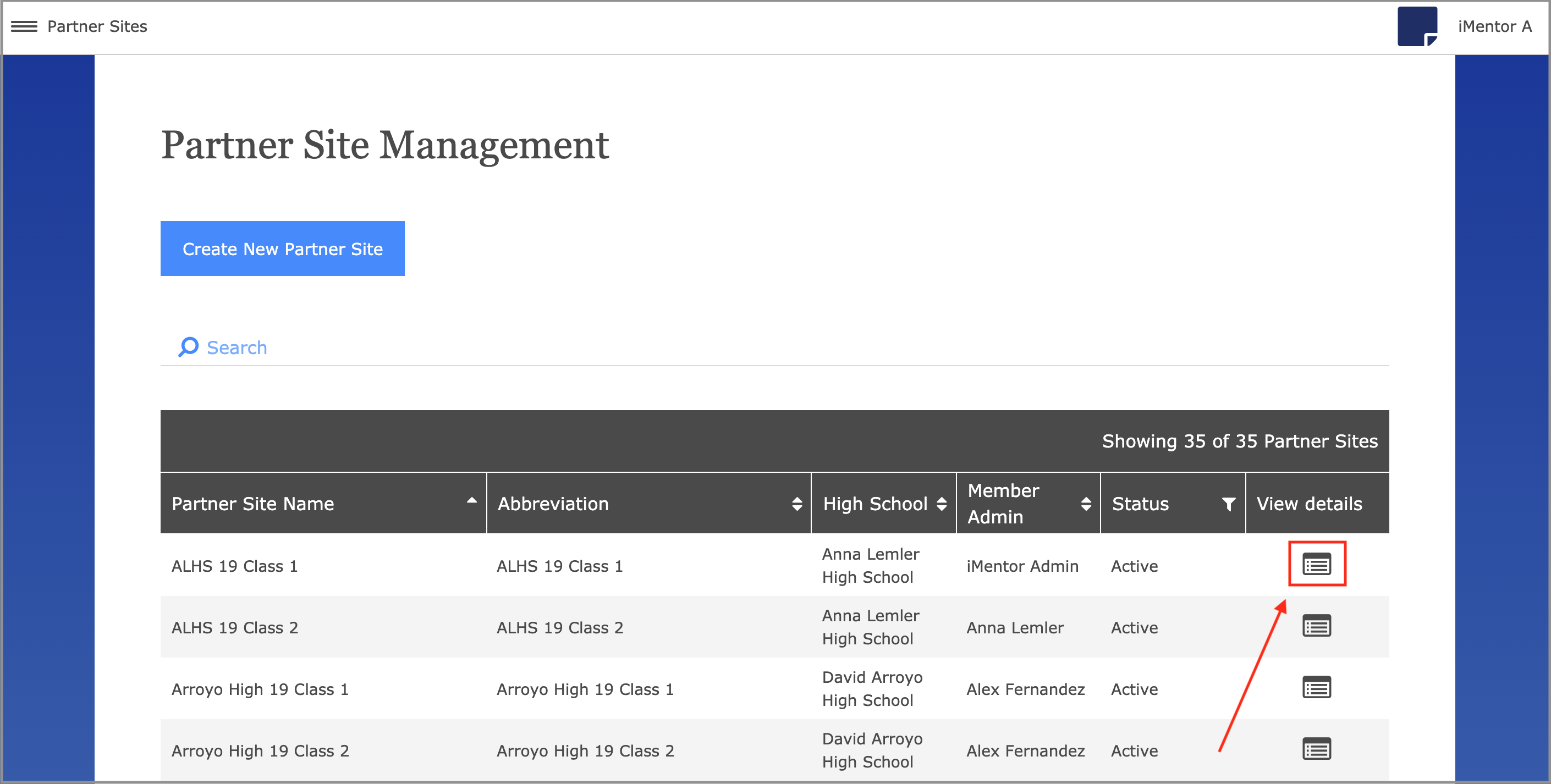Toggle Abbreviation column sort arrows
Screen dimensions: 1551x784
click(x=796, y=504)
